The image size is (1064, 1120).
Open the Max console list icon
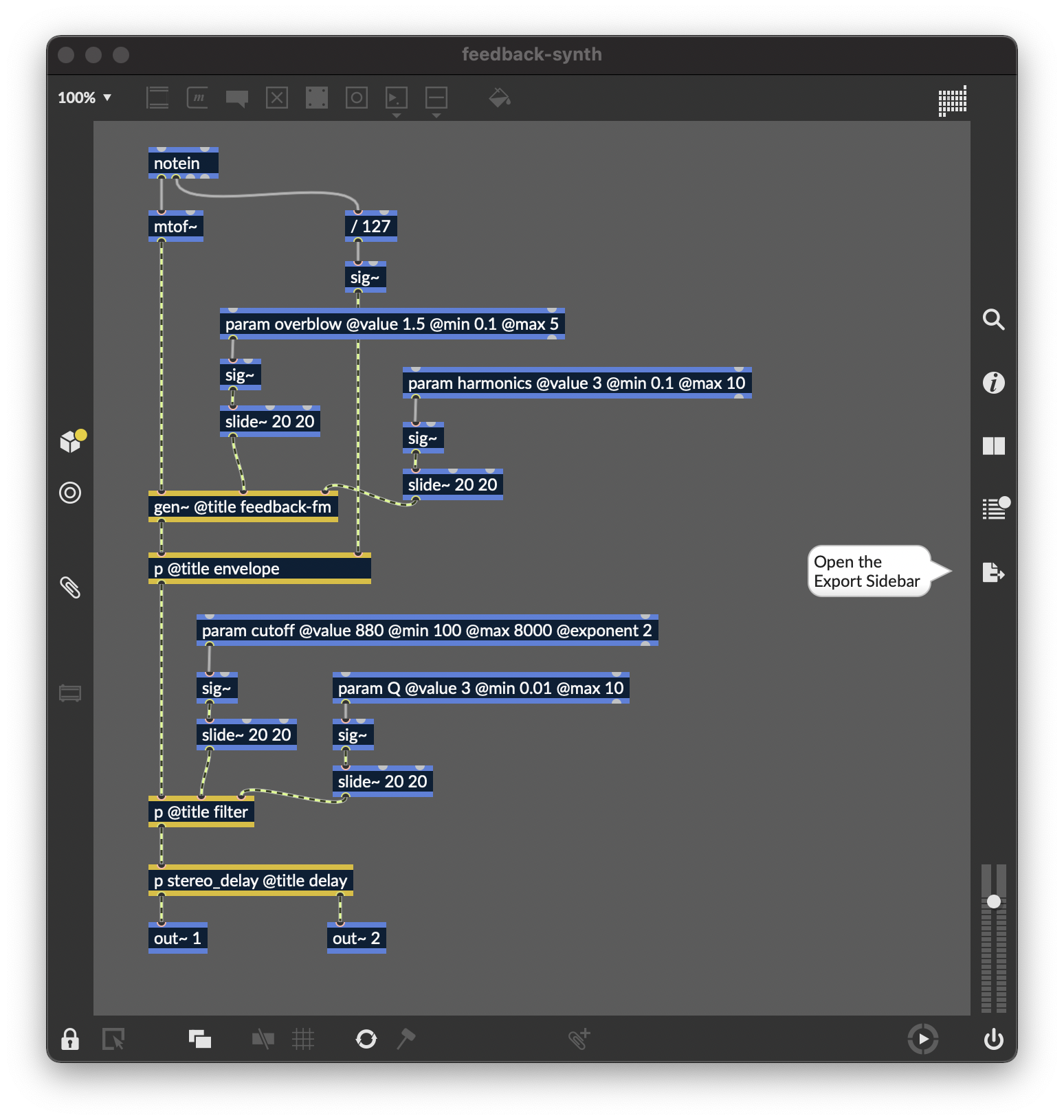click(x=994, y=509)
